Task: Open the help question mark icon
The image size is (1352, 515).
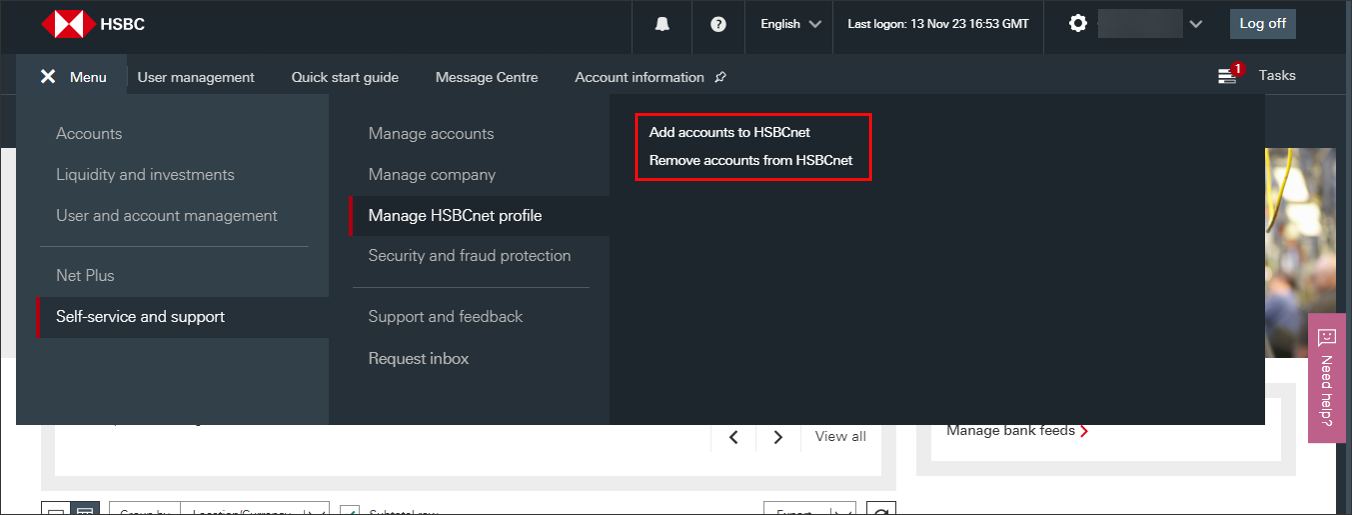Action: pos(718,24)
